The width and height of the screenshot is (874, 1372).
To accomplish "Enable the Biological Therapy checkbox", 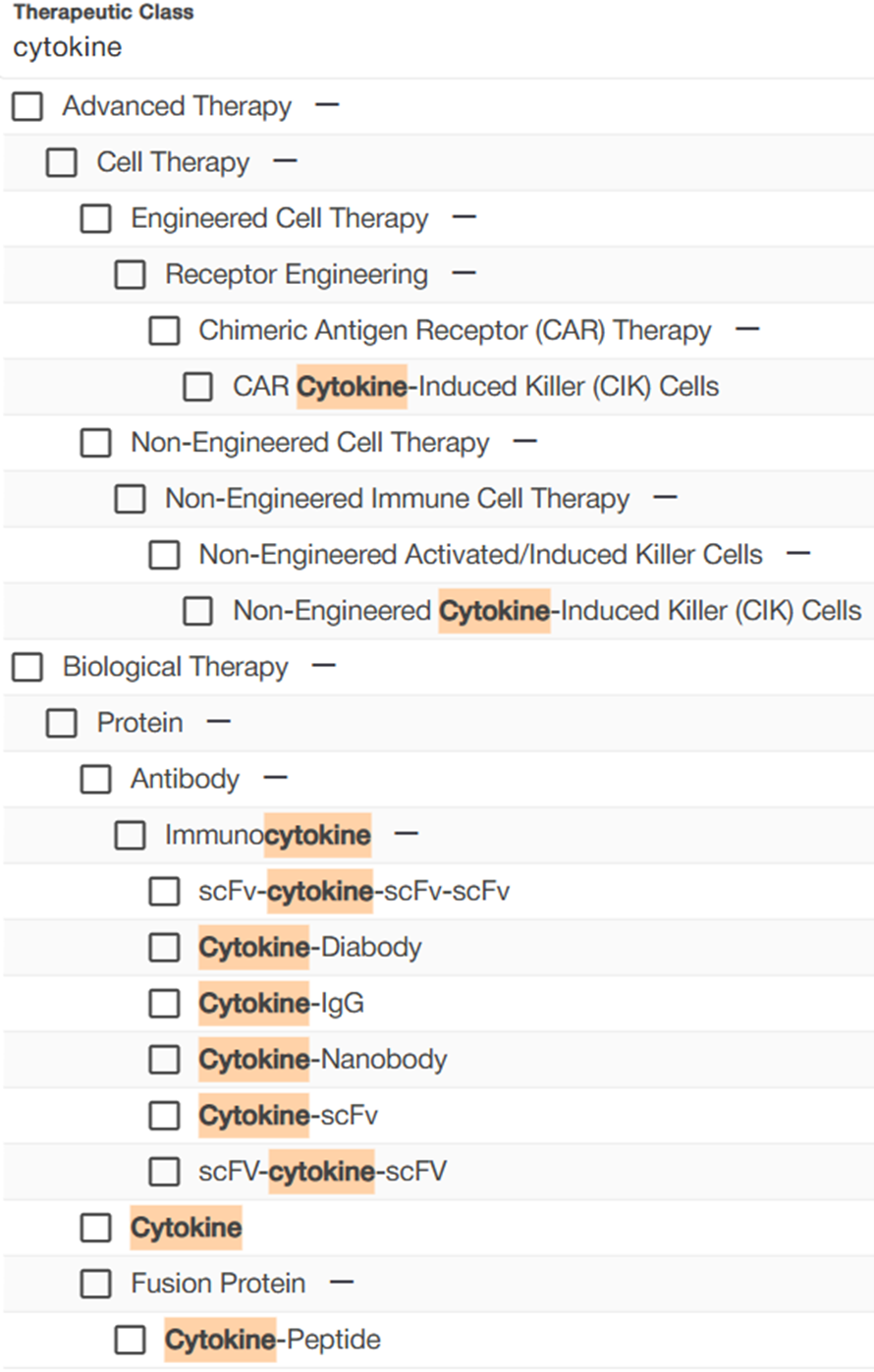I will 27,667.
